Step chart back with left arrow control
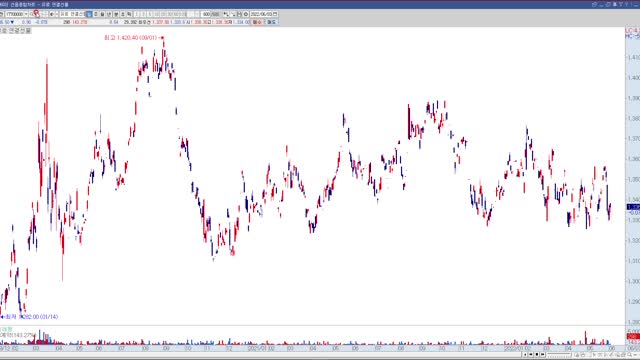Screen dimensions: 640x360 pos(531,354)
